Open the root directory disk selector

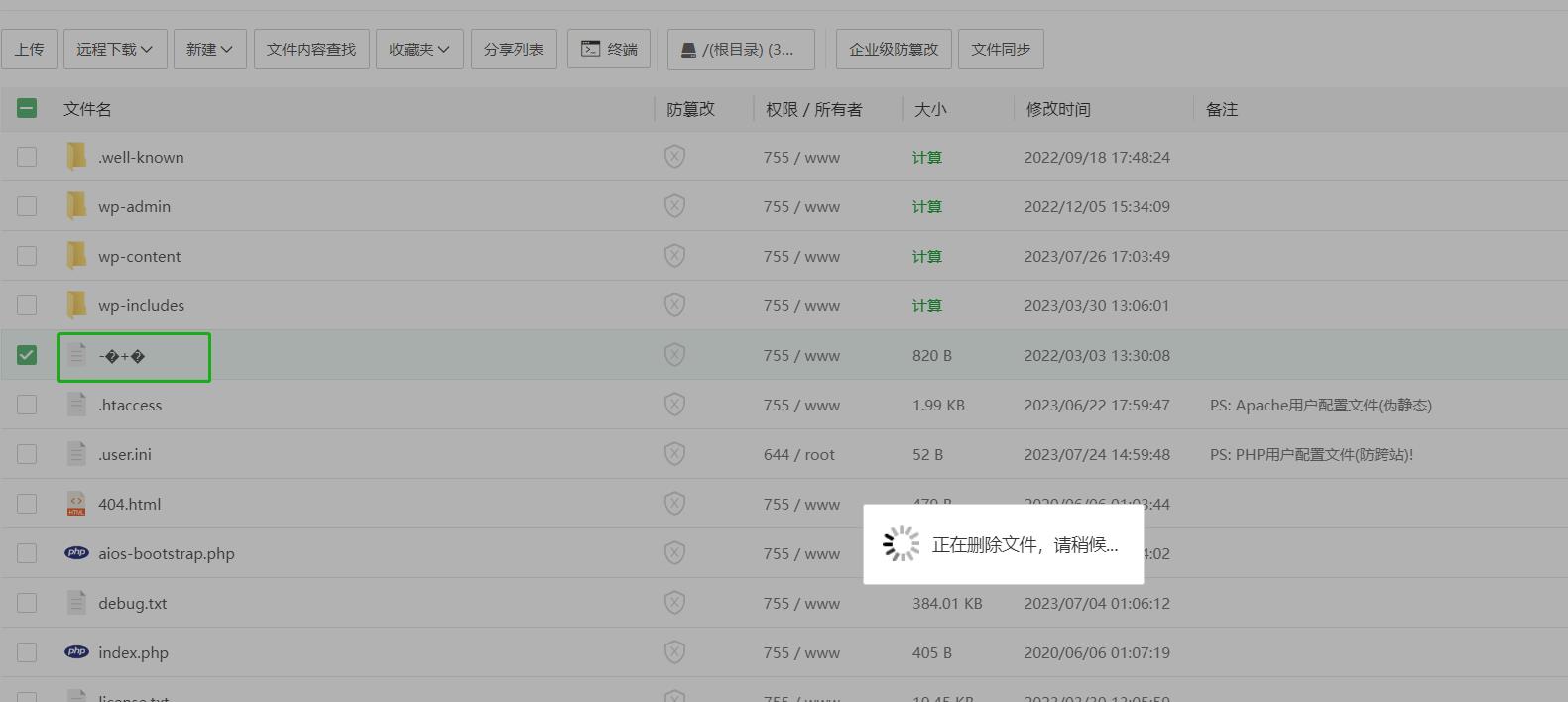click(x=741, y=49)
